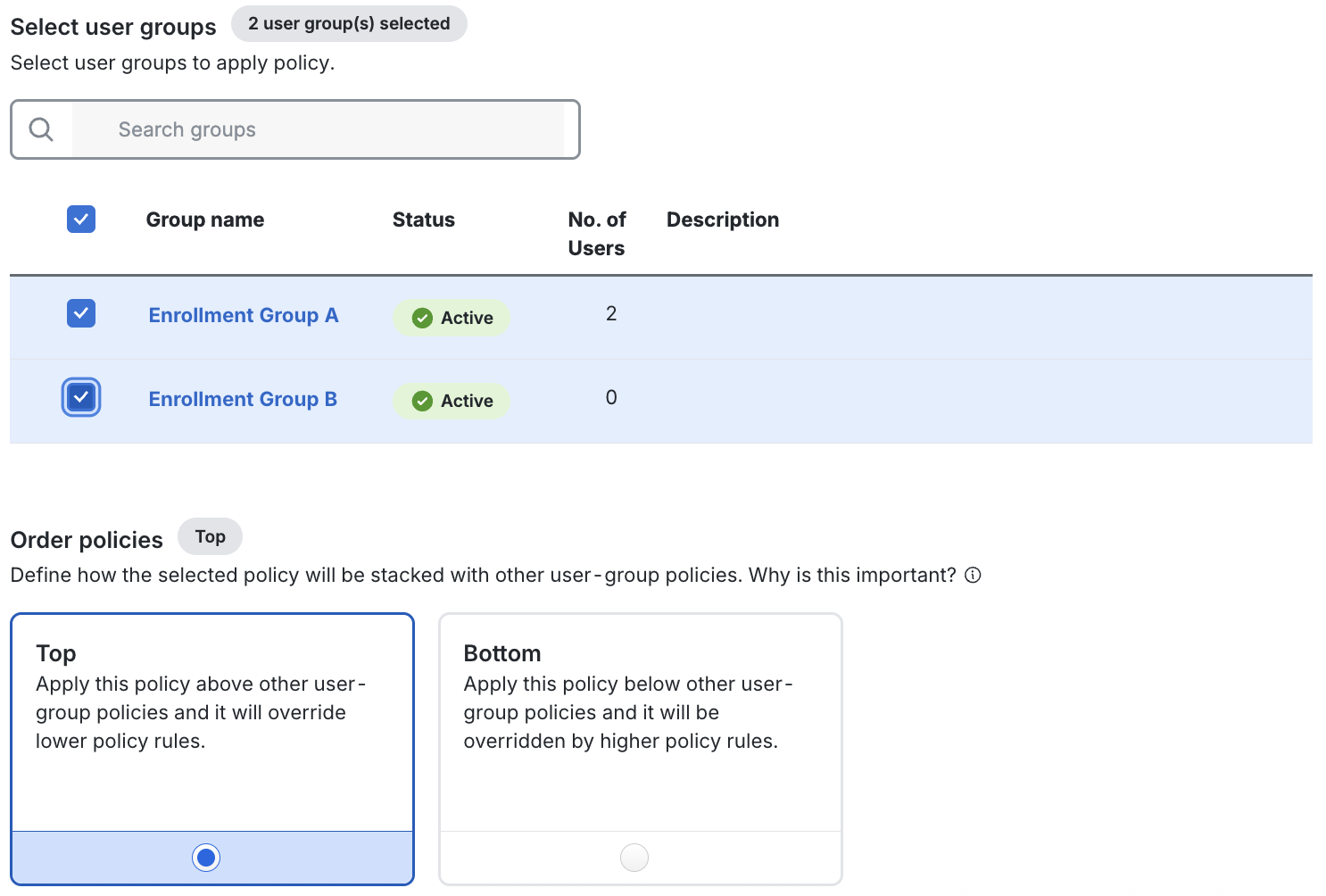Click the "2 user group(s) selected" badge

(x=349, y=23)
